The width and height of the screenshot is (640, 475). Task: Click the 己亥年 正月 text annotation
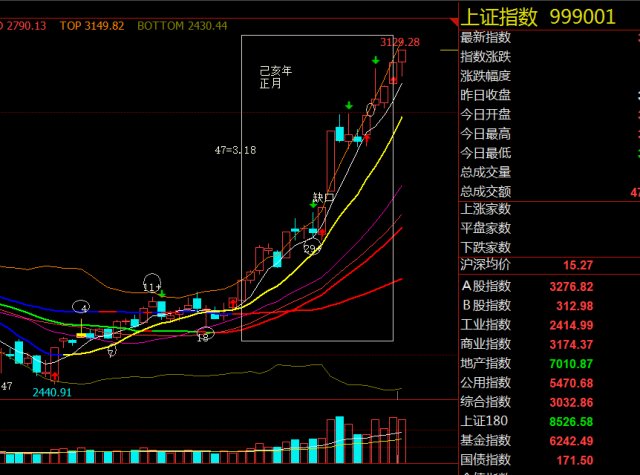(272, 78)
